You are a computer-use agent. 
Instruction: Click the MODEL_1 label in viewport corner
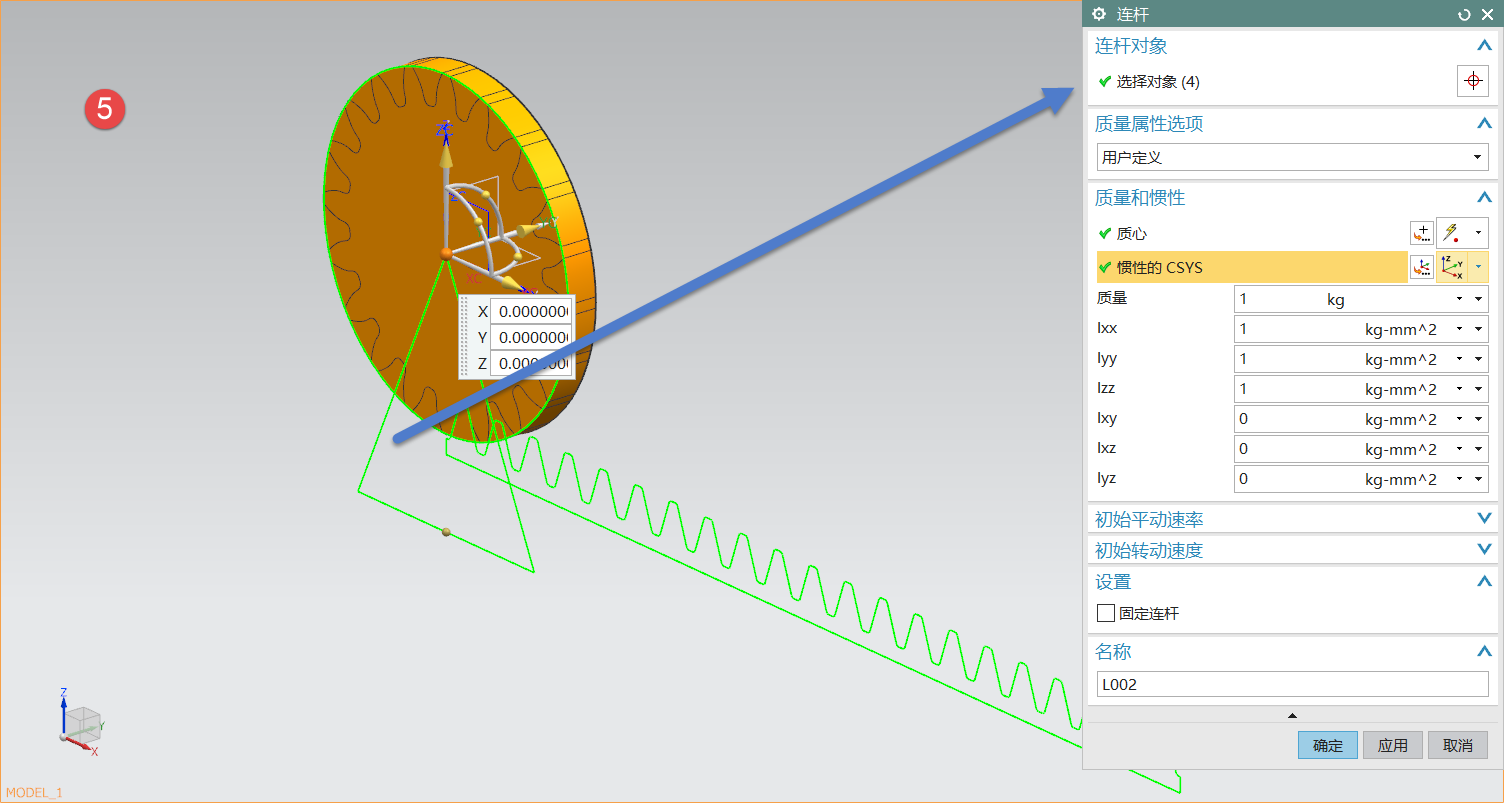[x=34, y=792]
